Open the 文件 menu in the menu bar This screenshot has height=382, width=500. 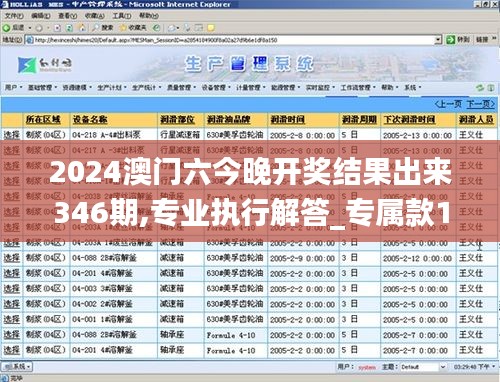tap(14, 16)
